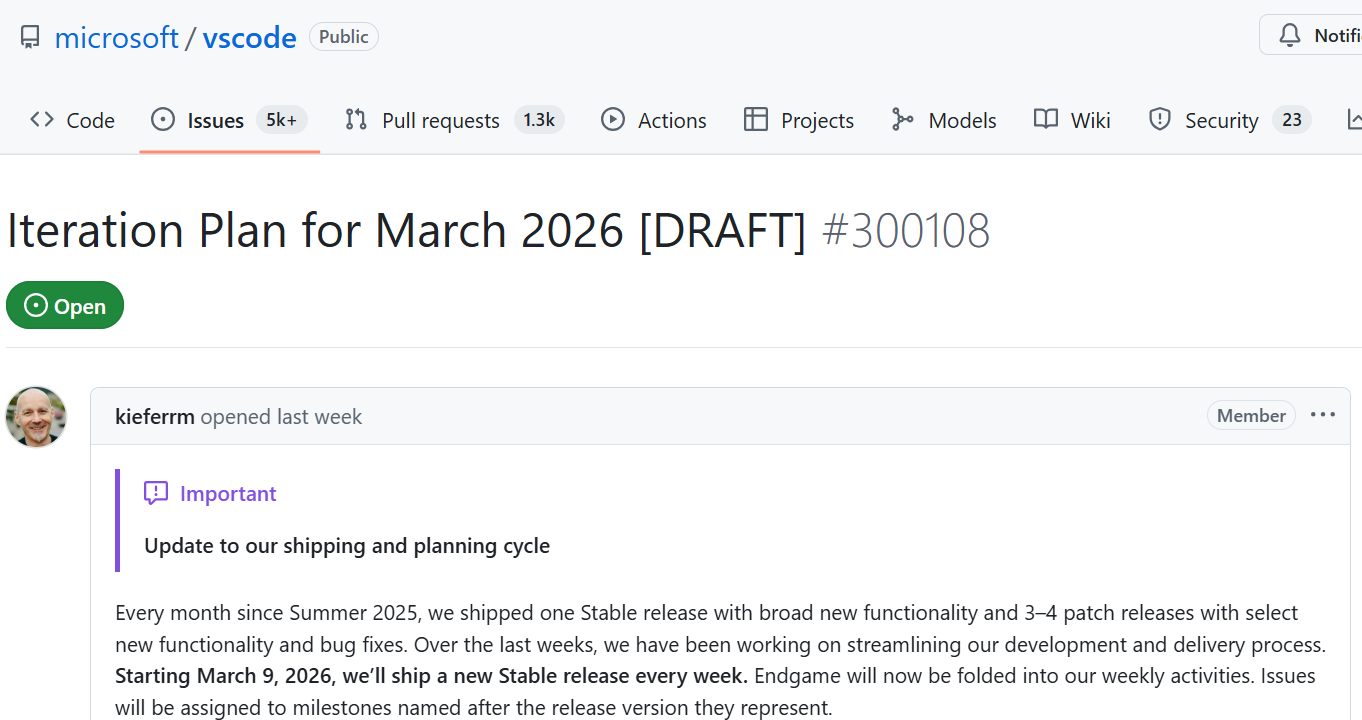Click the Notifications bell icon
This screenshot has width=1362, height=720.
point(1290,36)
